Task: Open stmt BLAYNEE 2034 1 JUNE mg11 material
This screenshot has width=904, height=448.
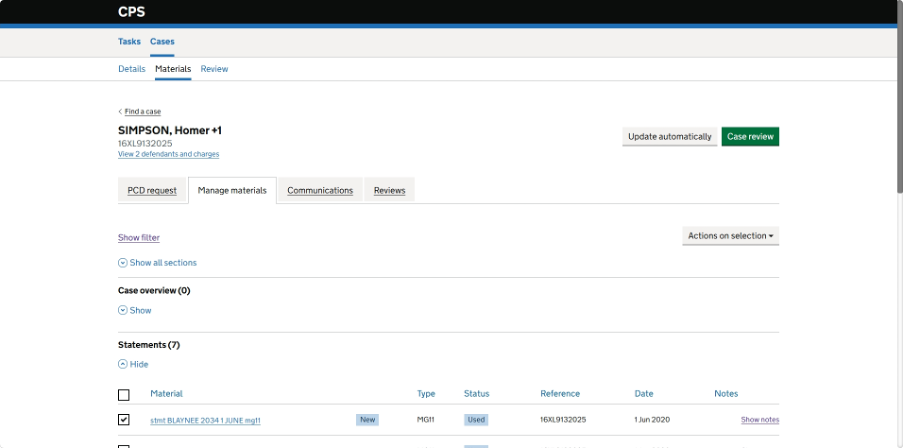Action: pos(205,420)
